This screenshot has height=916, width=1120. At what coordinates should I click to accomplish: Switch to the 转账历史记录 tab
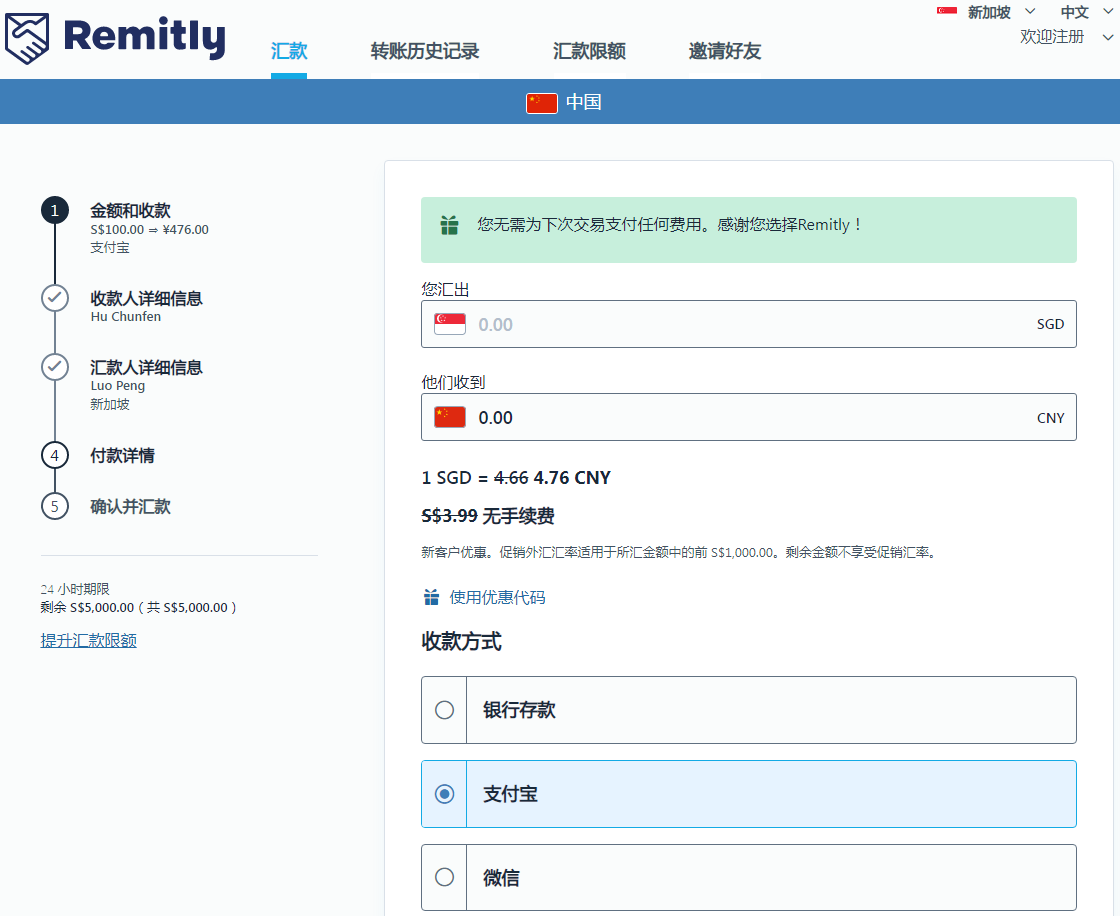click(425, 52)
